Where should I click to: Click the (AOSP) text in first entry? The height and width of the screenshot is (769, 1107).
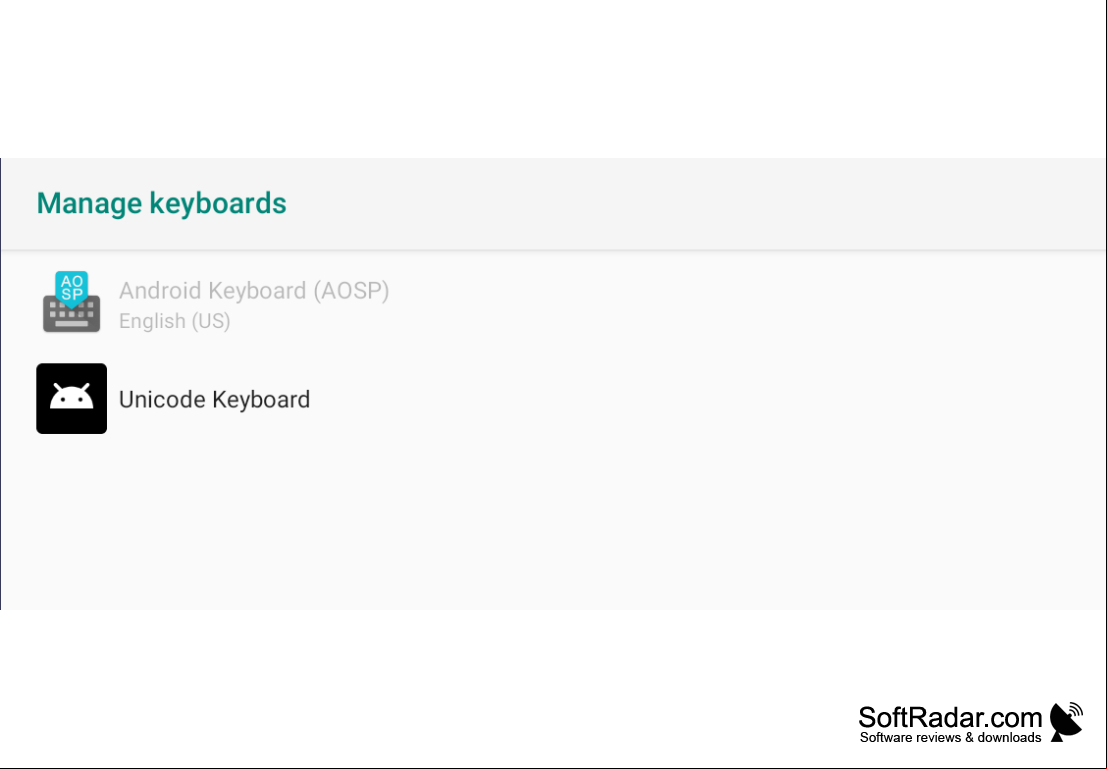click(351, 291)
